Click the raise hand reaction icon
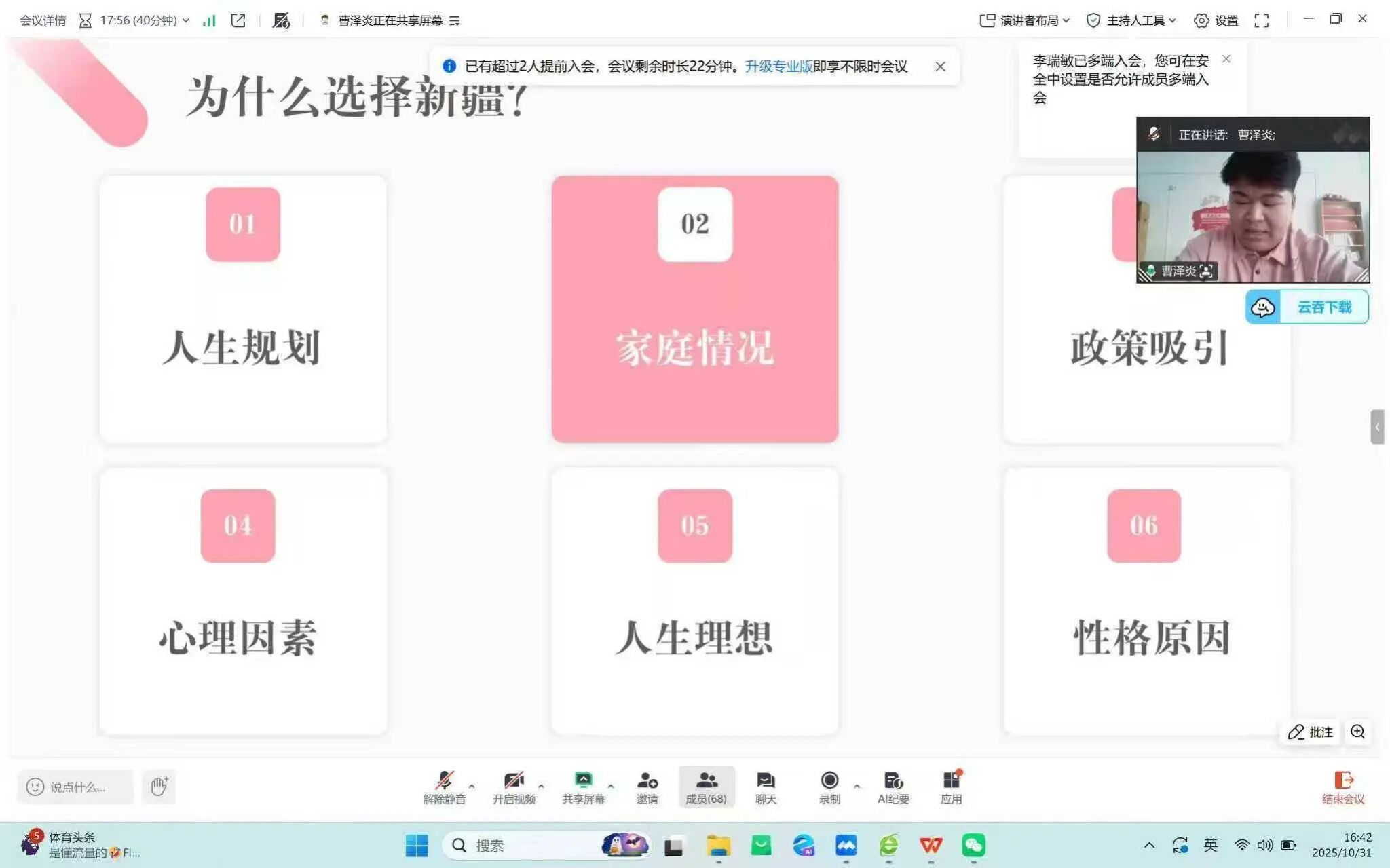Viewport: 1390px width, 868px height. tap(159, 787)
